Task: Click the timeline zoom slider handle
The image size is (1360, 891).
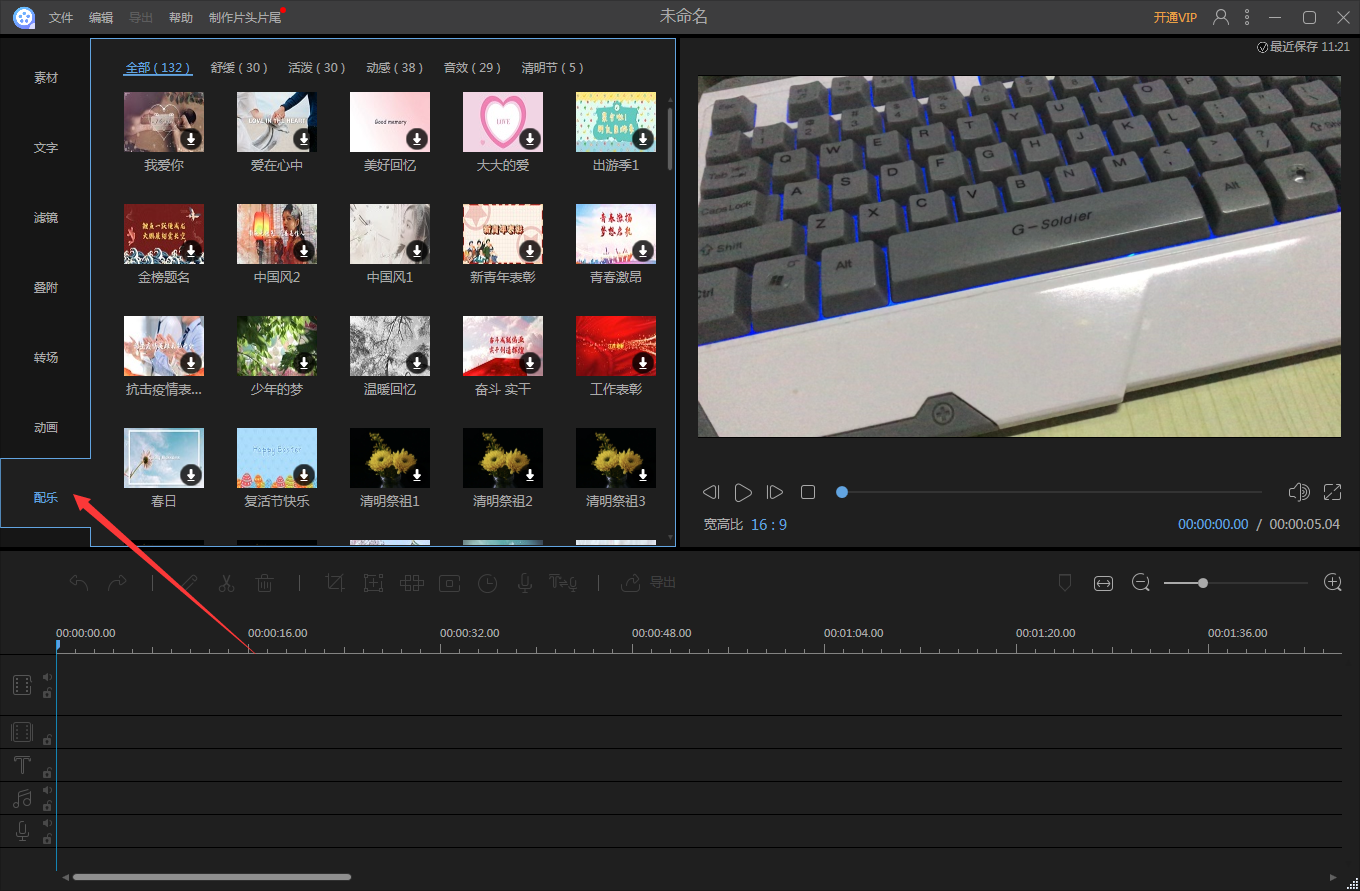Action: point(1203,583)
